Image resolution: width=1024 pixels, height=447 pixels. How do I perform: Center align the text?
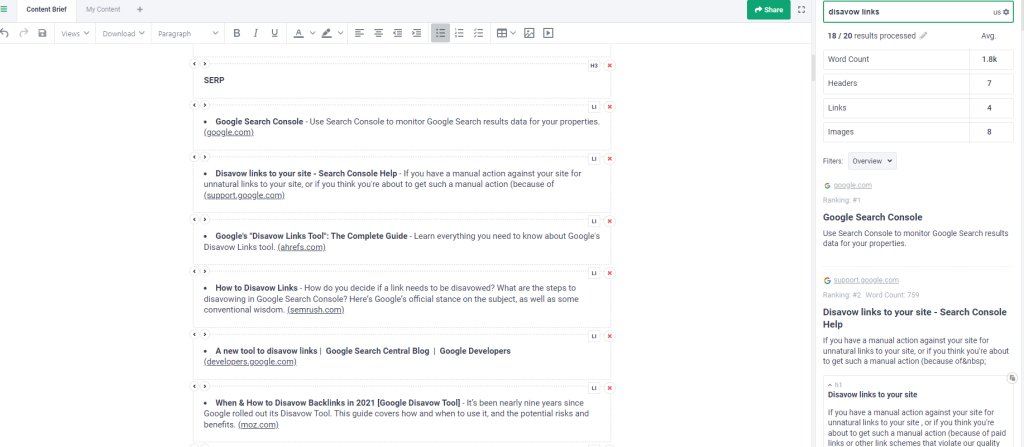click(x=378, y=33)
